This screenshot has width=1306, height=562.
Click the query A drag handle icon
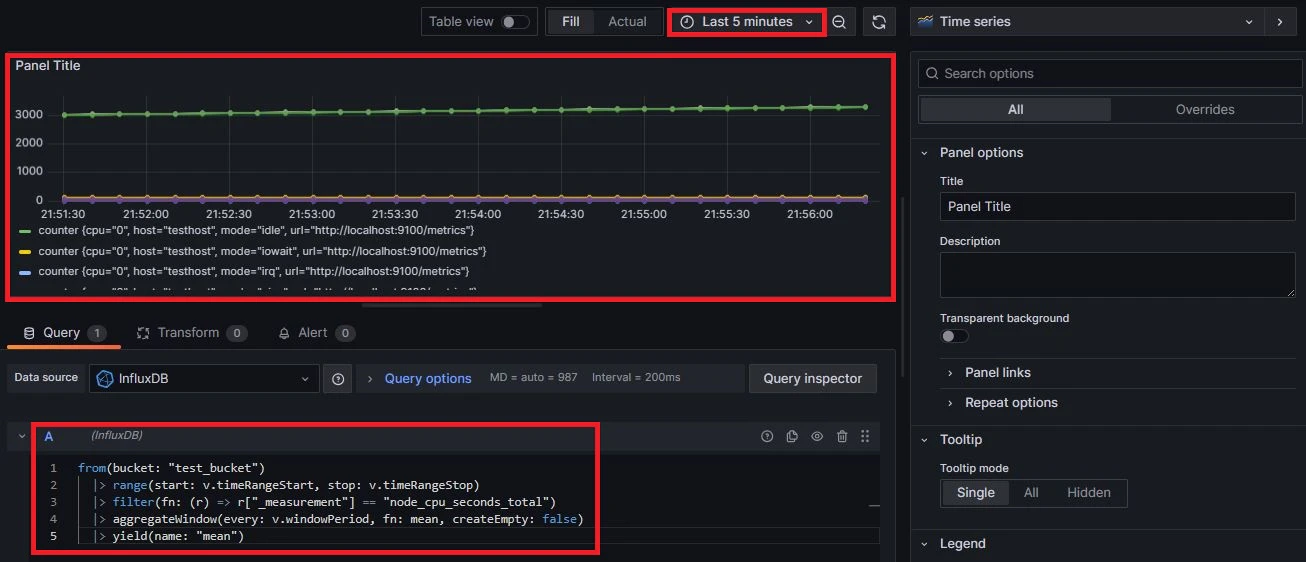click(x=865, y=436)
